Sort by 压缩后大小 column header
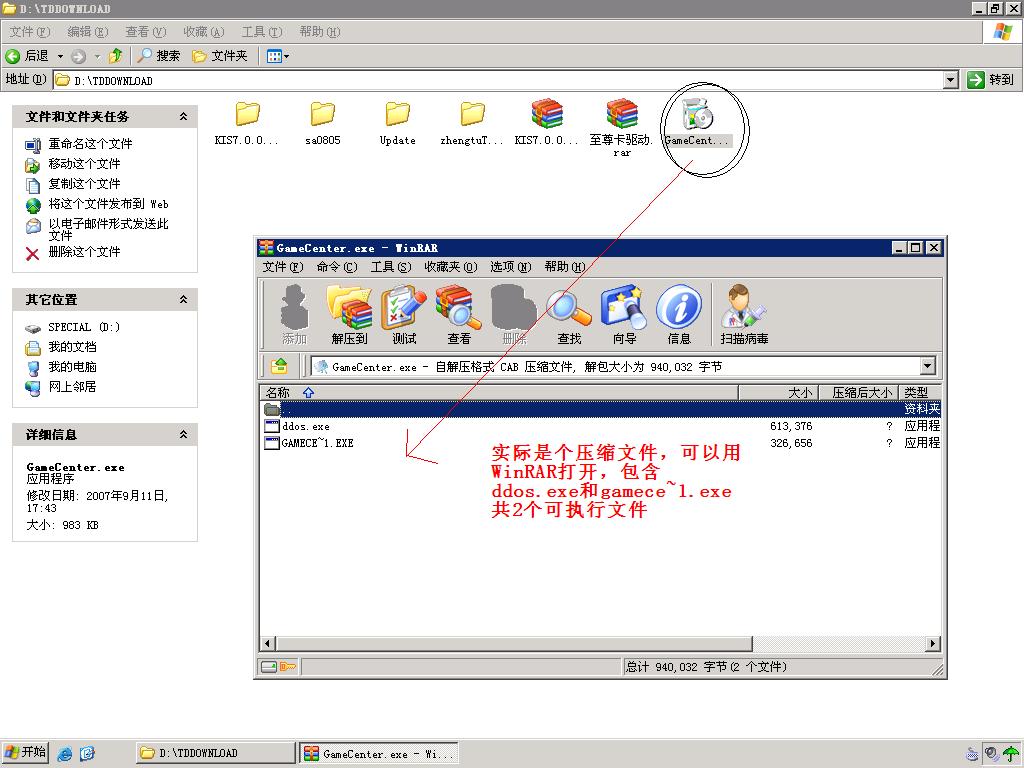 pyautogui.click(x=858, y=392)
